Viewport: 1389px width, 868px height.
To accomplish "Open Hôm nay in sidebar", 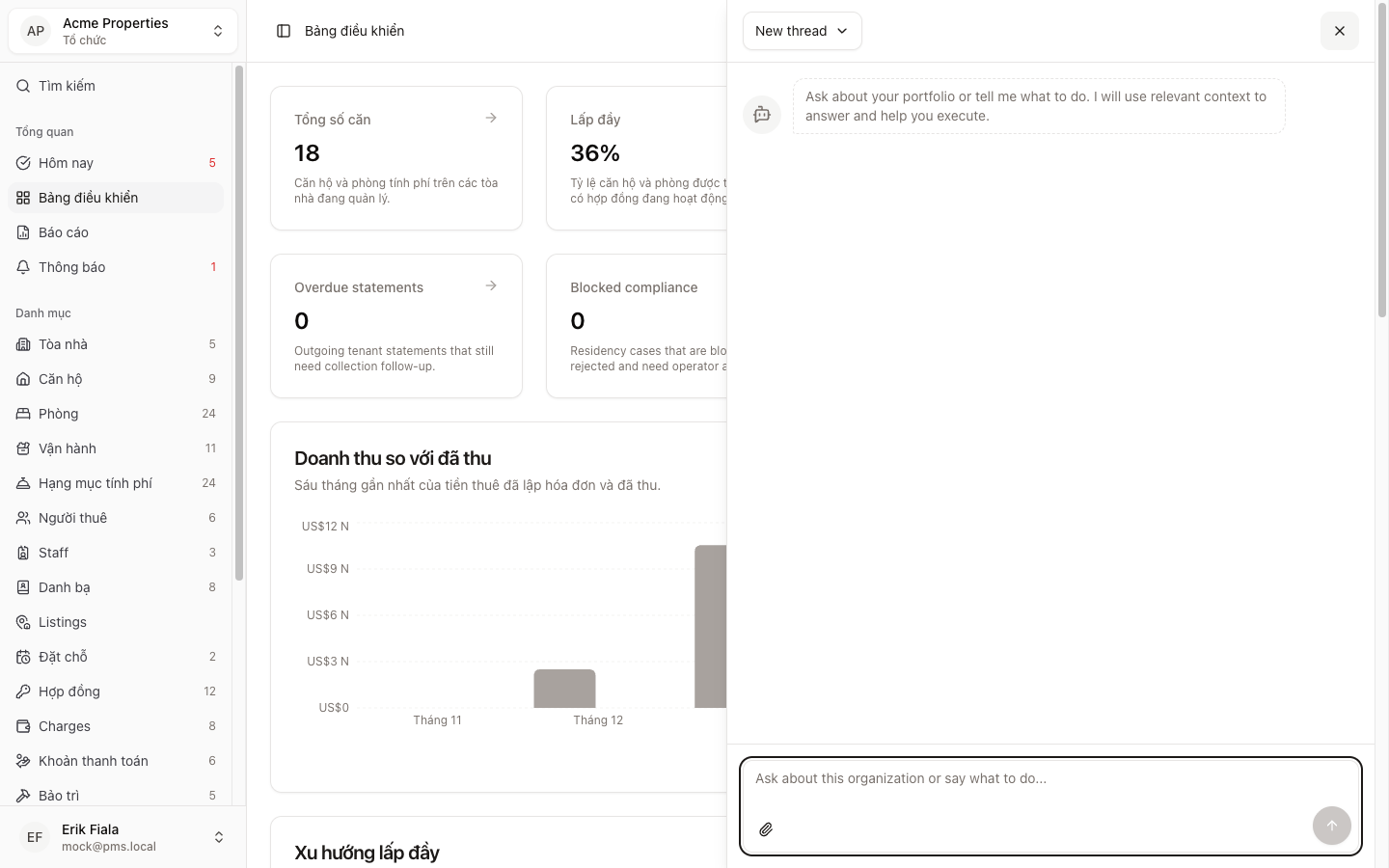I will (66, 163).
